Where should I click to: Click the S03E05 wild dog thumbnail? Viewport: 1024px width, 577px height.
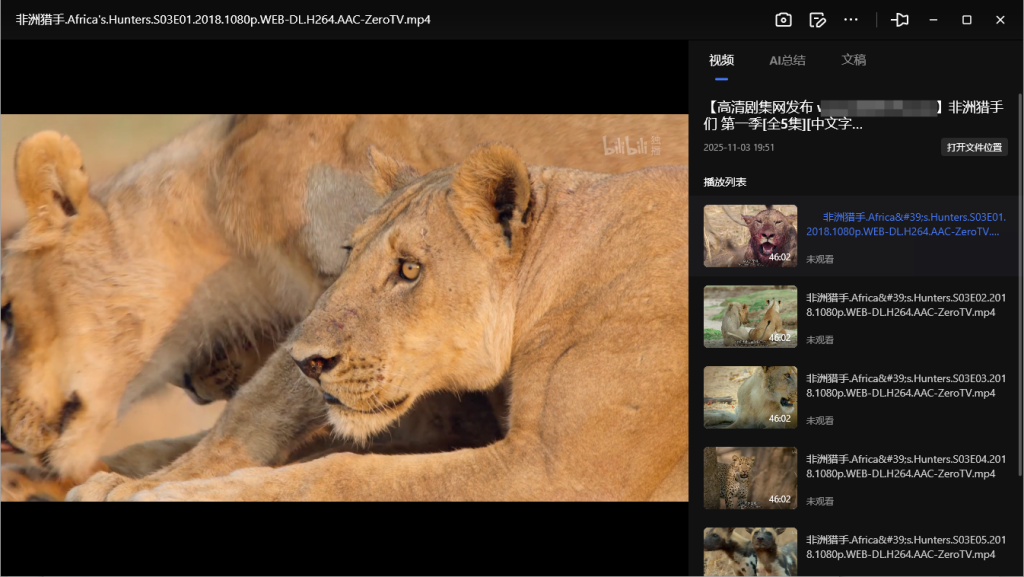[750, 551]
